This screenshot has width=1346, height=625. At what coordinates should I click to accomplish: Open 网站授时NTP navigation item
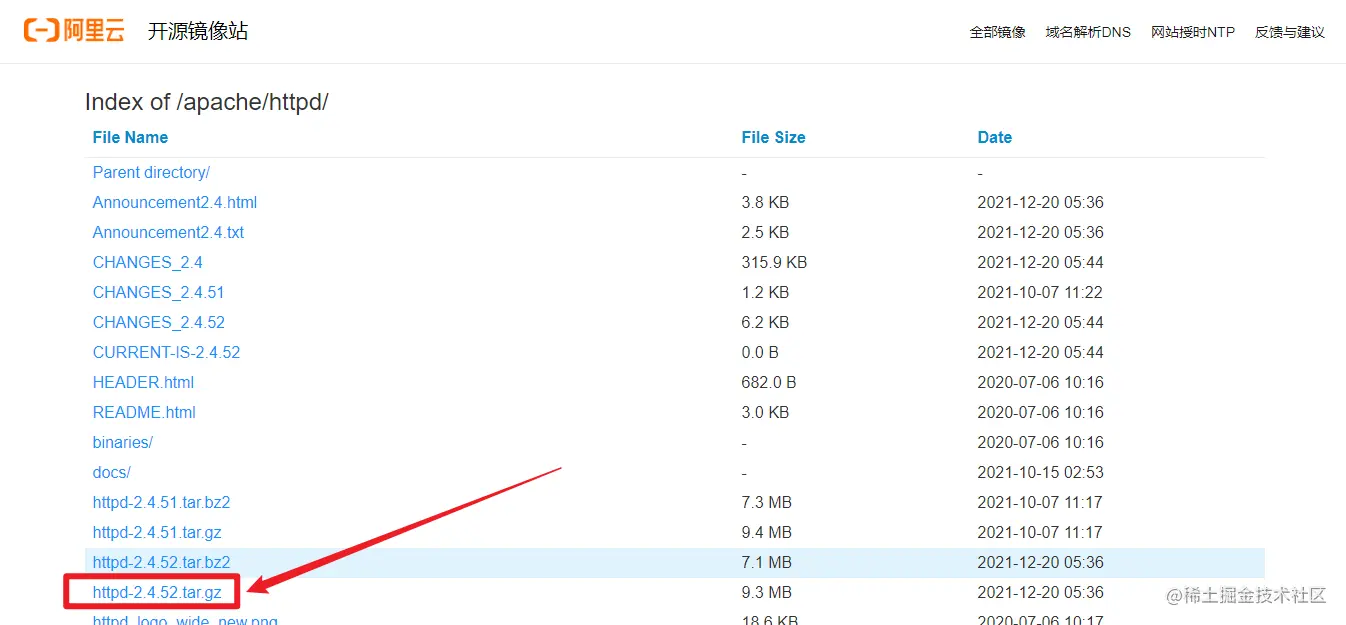click(x=1193, y=32)
